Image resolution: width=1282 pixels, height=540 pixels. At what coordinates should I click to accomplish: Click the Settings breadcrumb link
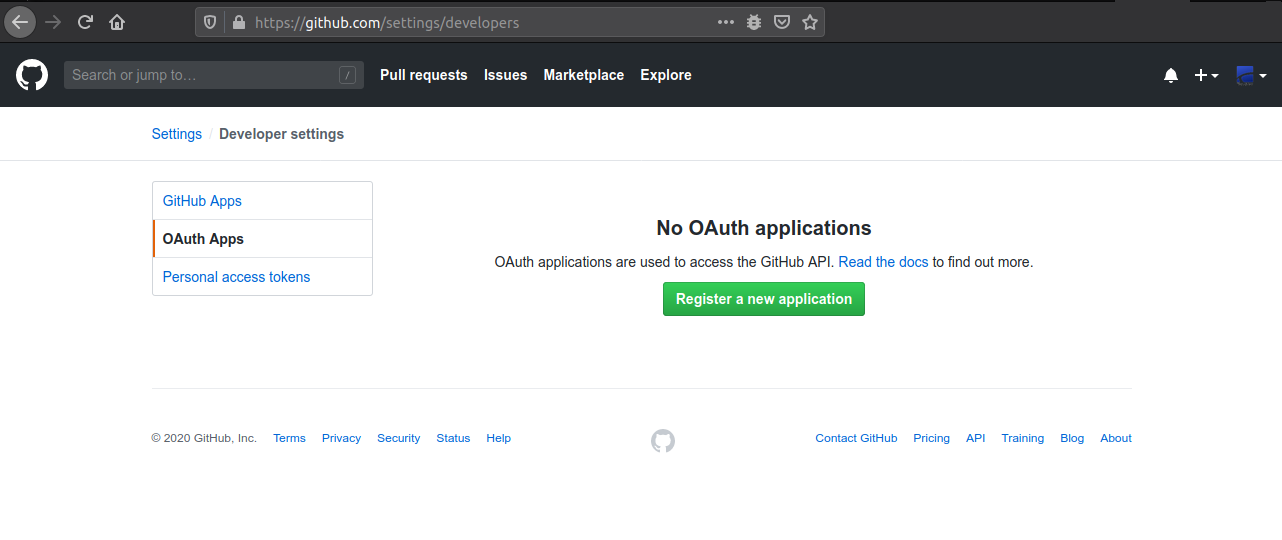pyautogui.click(x=176, y=134)
